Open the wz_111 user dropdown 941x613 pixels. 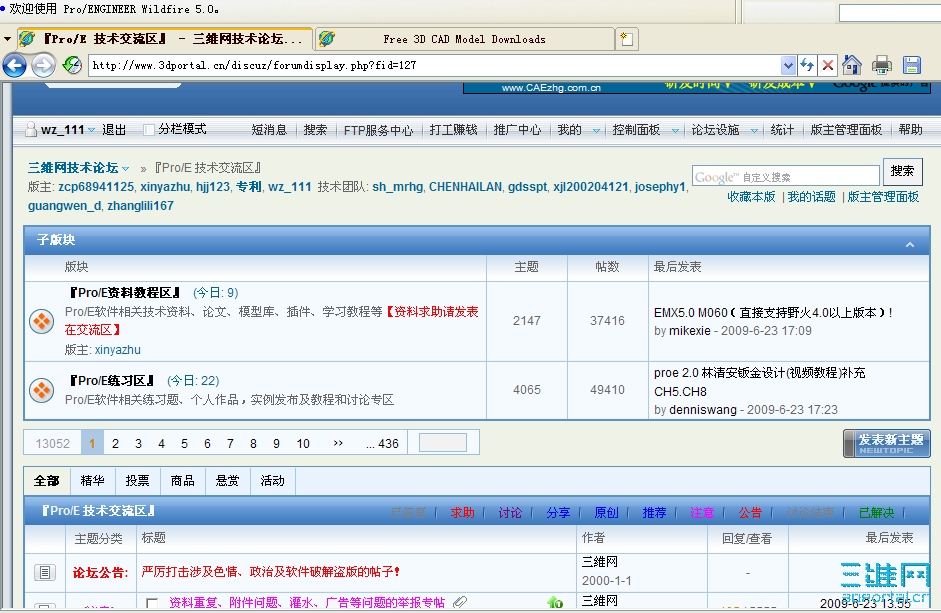coord(91,130)
